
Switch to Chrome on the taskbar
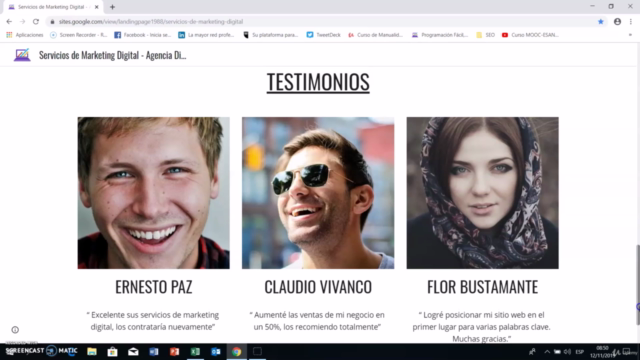[x=237, y=351]
